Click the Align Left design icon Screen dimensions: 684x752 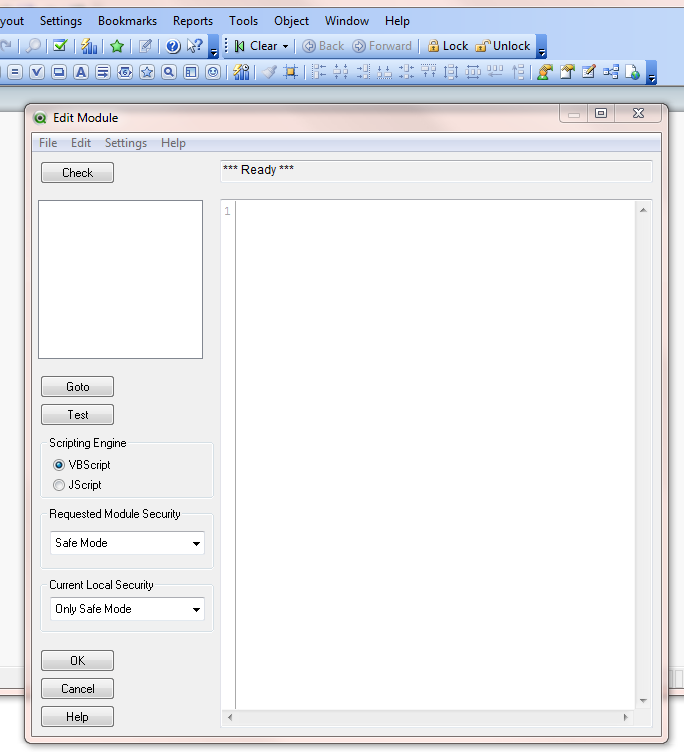(x=318, y=72)
